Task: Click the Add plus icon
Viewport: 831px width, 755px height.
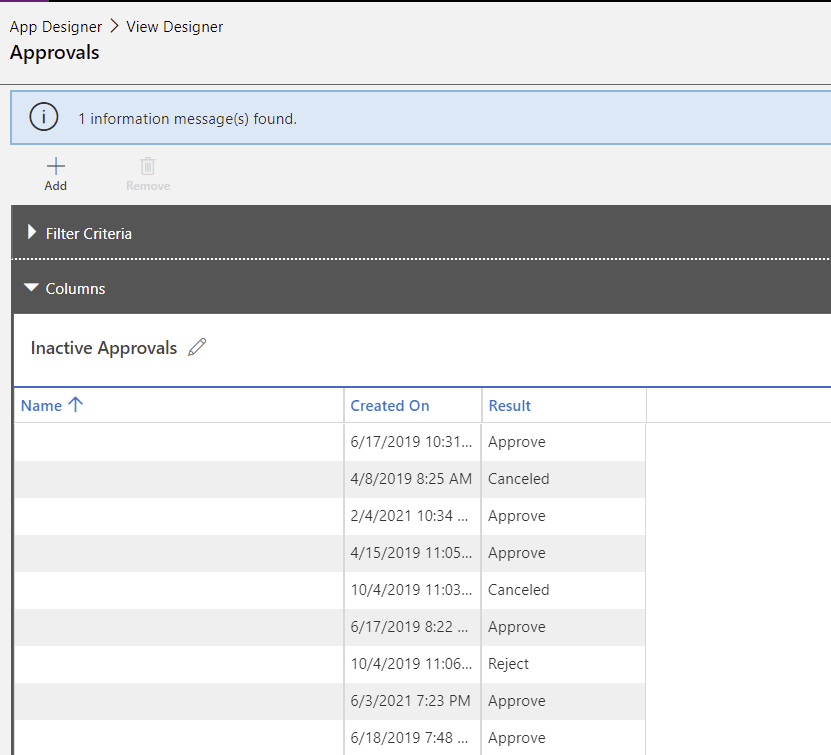Action: [56, 166]
